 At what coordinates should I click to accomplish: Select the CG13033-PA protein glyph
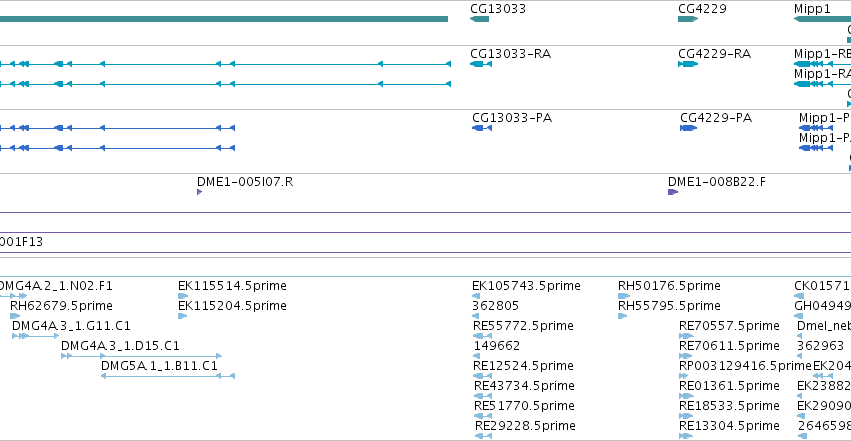point(482,128)
